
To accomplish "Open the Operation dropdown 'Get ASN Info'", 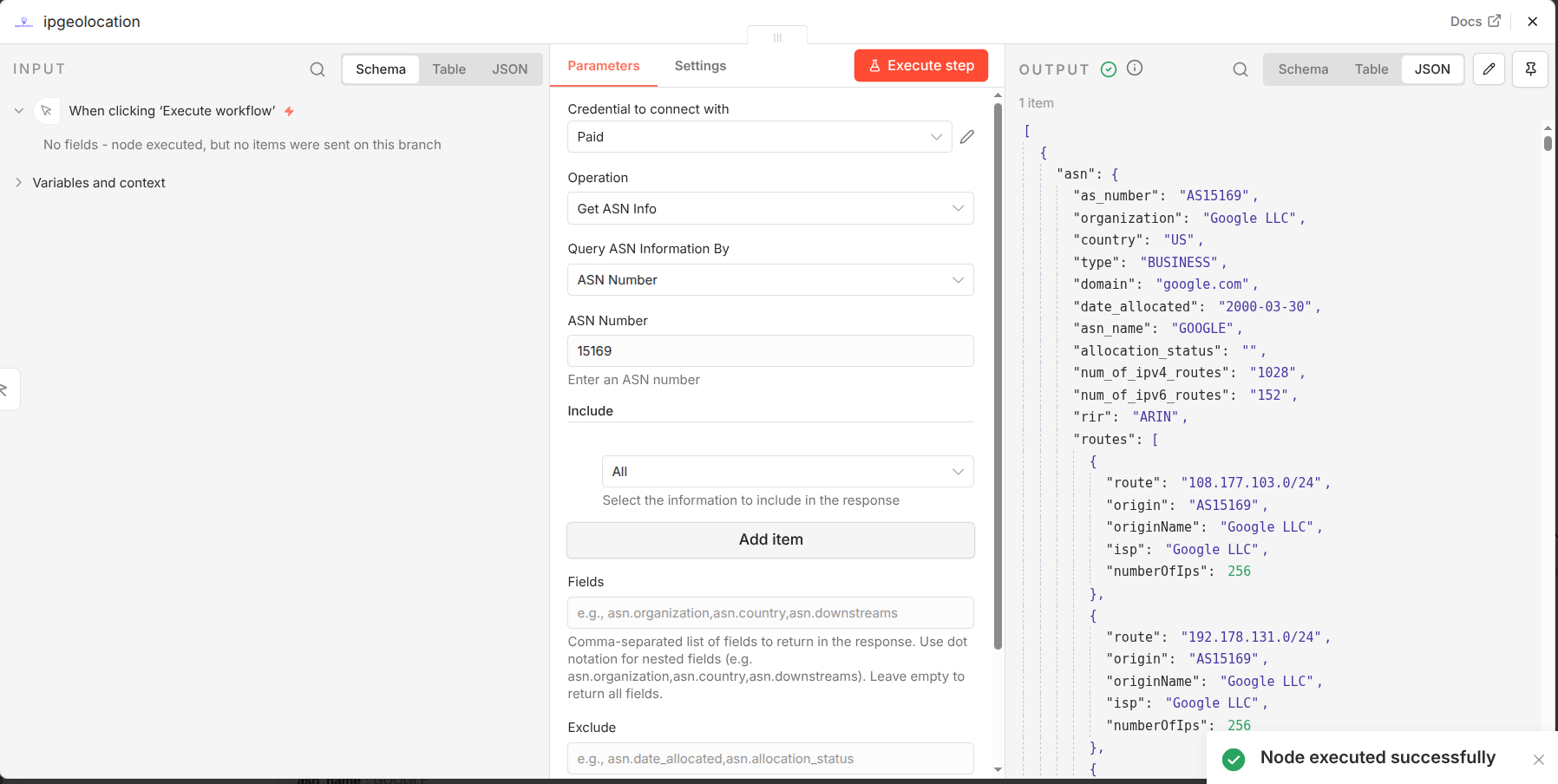I will click(x=770, y=209).
